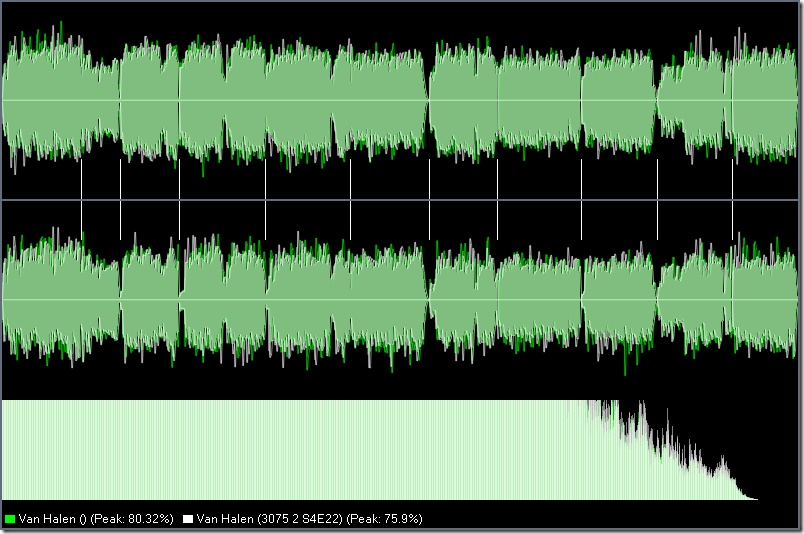Click the eighth vertical track marker line
Screen dimensions: 804x534
(x=581, y=199)
